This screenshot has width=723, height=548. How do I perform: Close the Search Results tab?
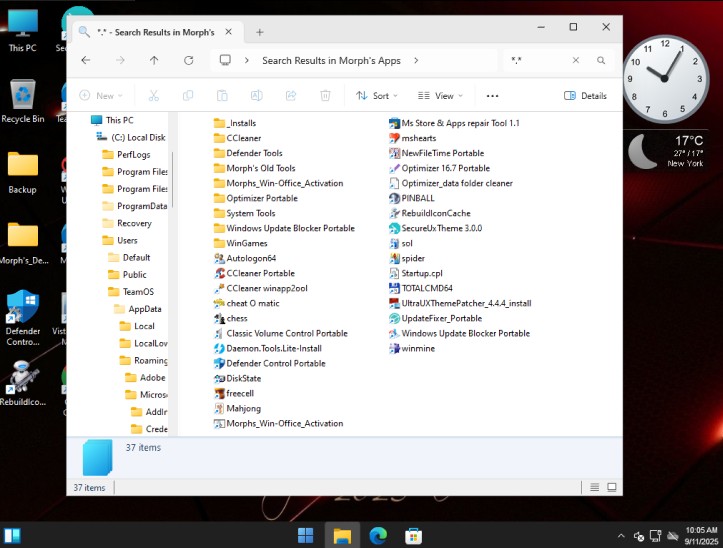tap(228, 32)
